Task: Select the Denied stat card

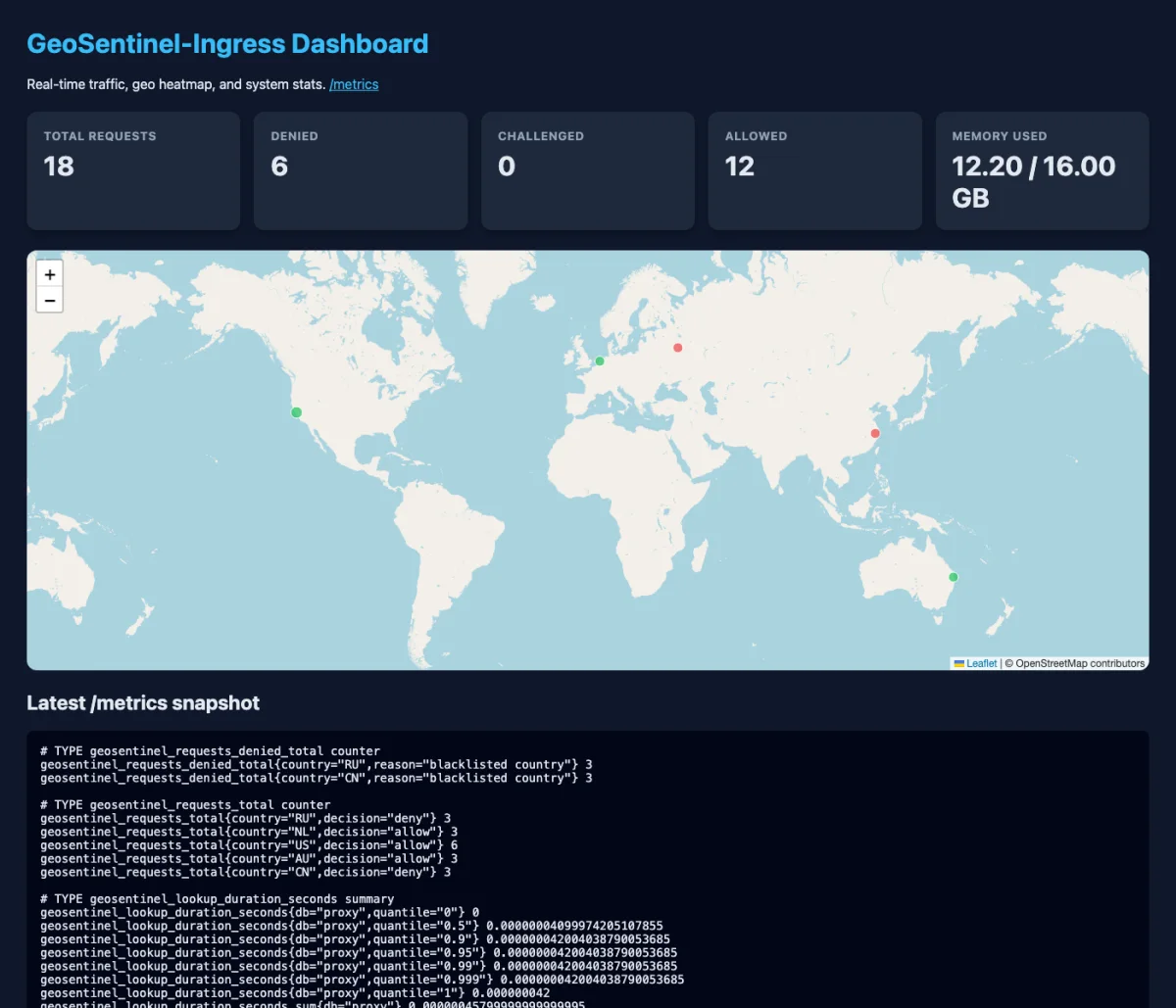Action: [x=361, y=170]
